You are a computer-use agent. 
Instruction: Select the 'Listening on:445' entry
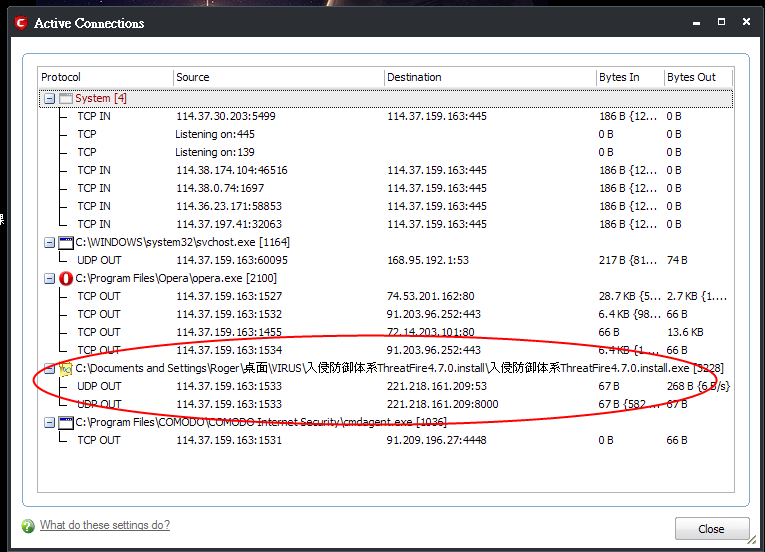[x=215, y=134]
